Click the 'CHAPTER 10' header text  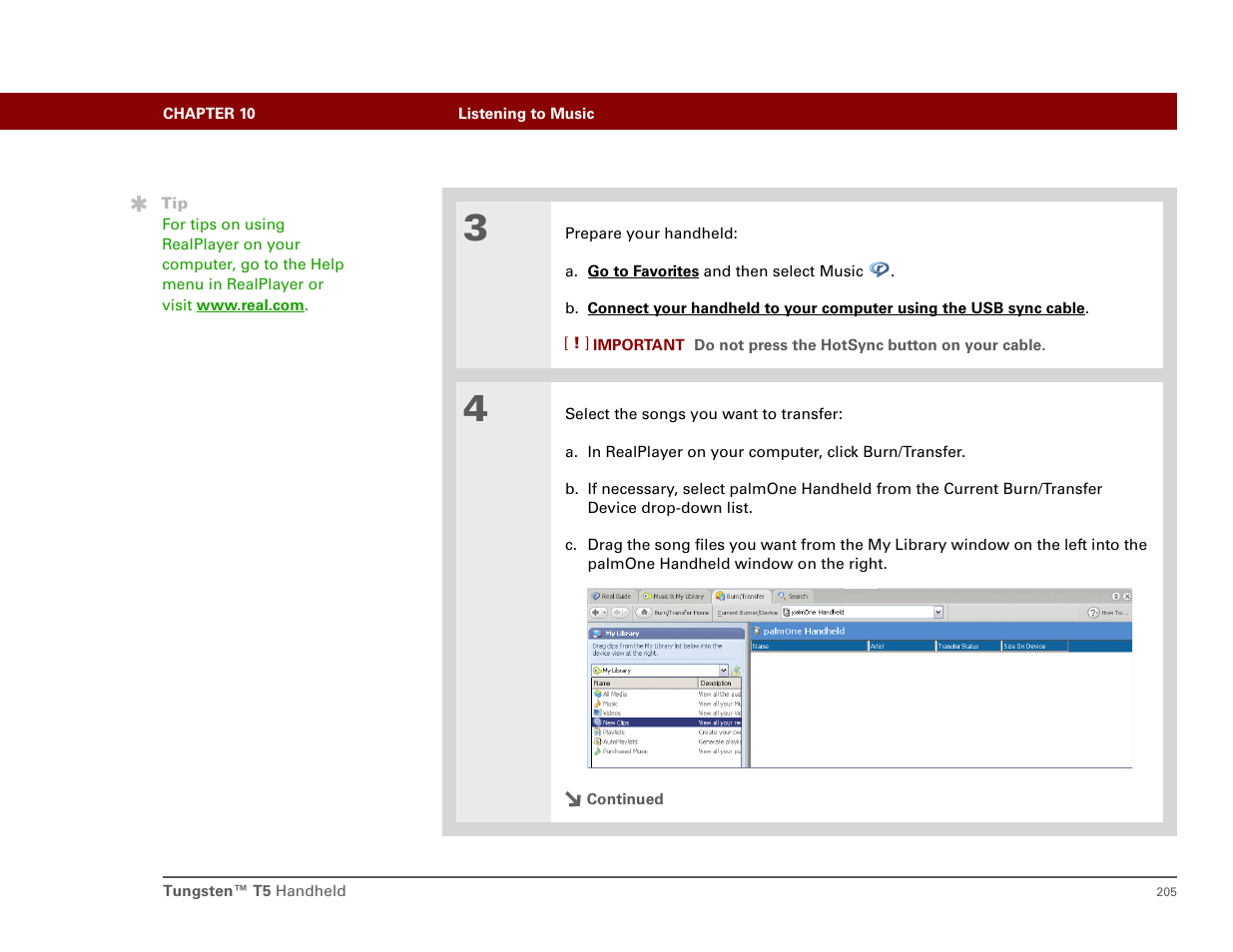[x=209, y=114]
